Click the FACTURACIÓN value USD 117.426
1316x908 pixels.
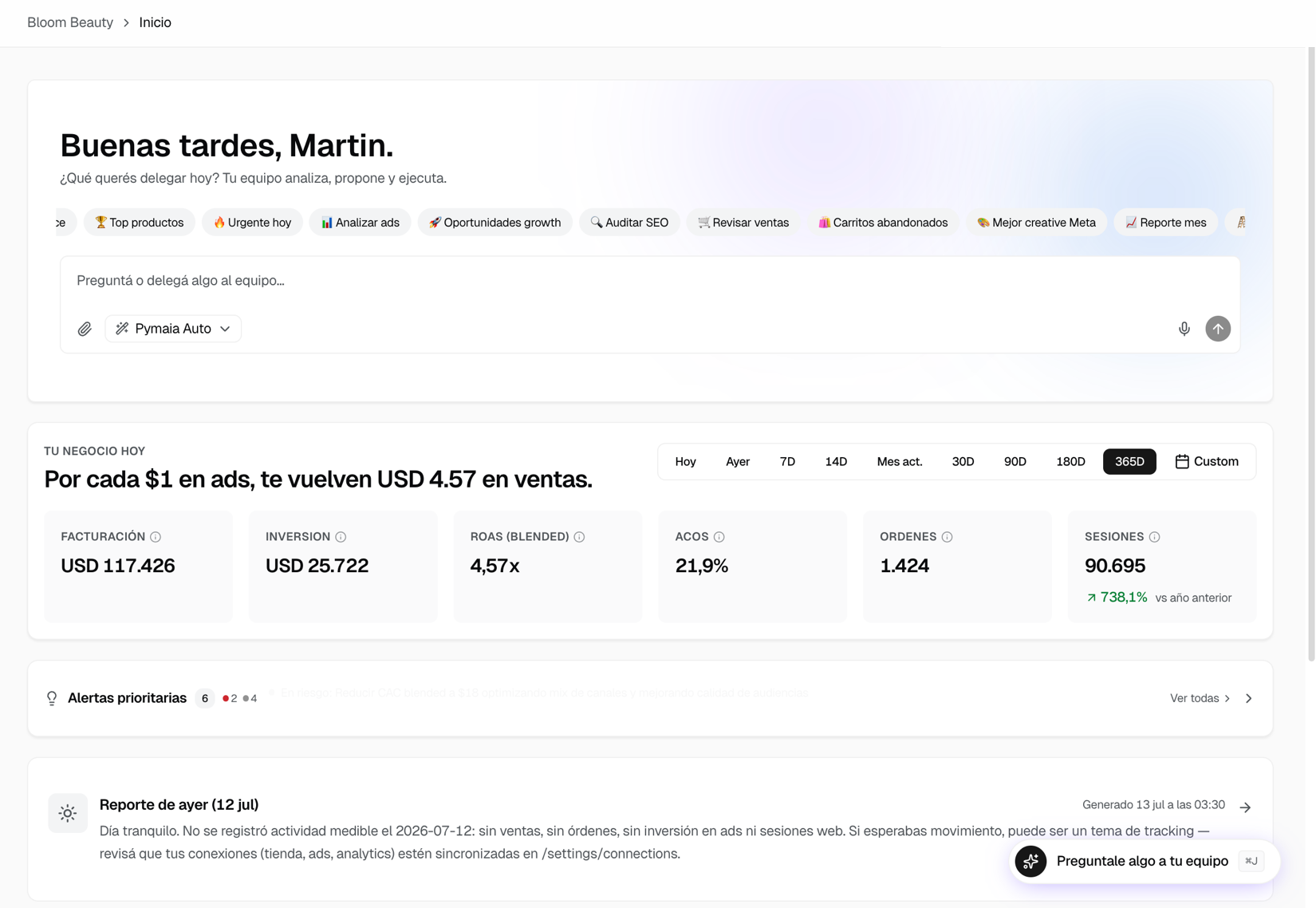pyautogui.click(x=118, y=566)
